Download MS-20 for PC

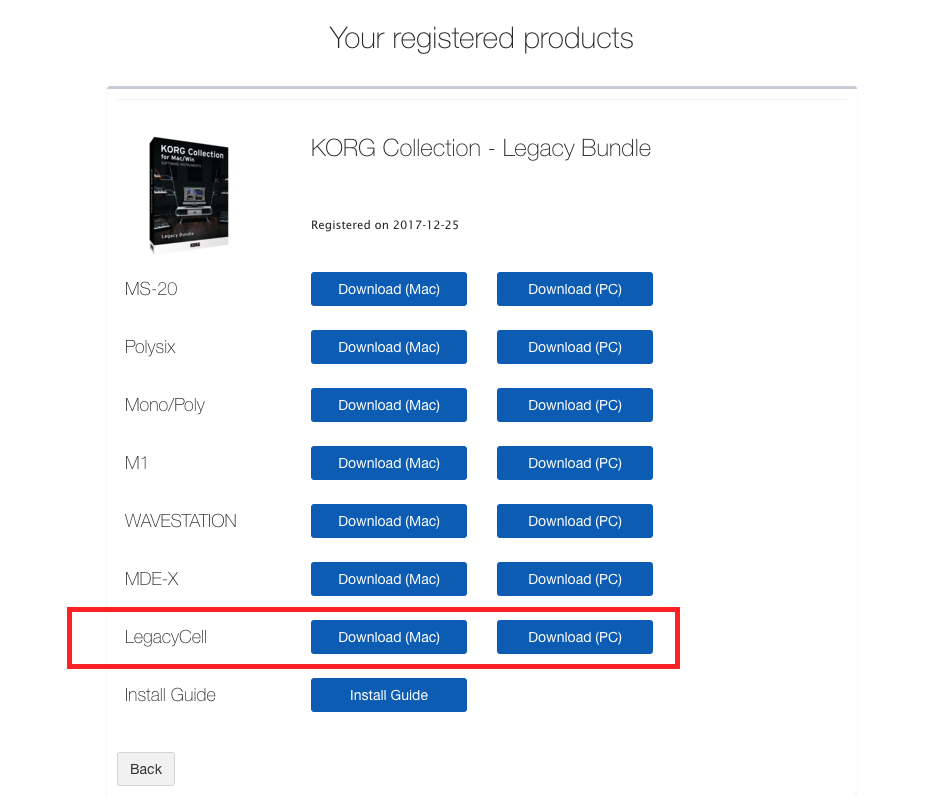coord(574,289)
